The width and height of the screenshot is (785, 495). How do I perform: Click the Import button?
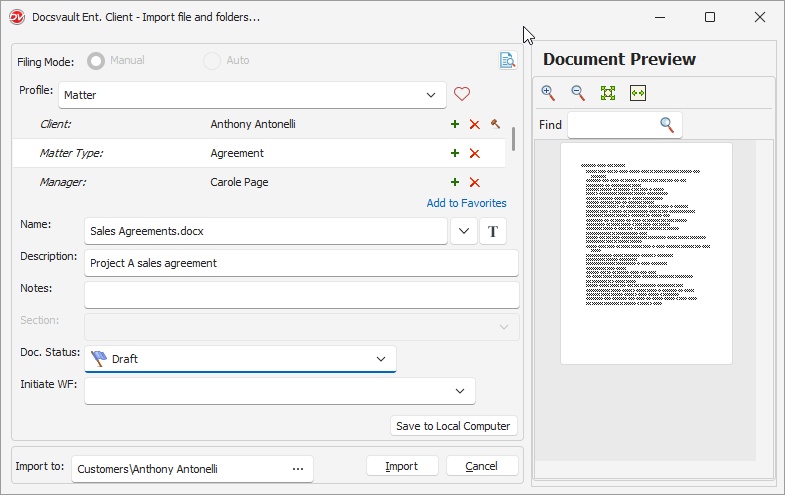[402, 466]
